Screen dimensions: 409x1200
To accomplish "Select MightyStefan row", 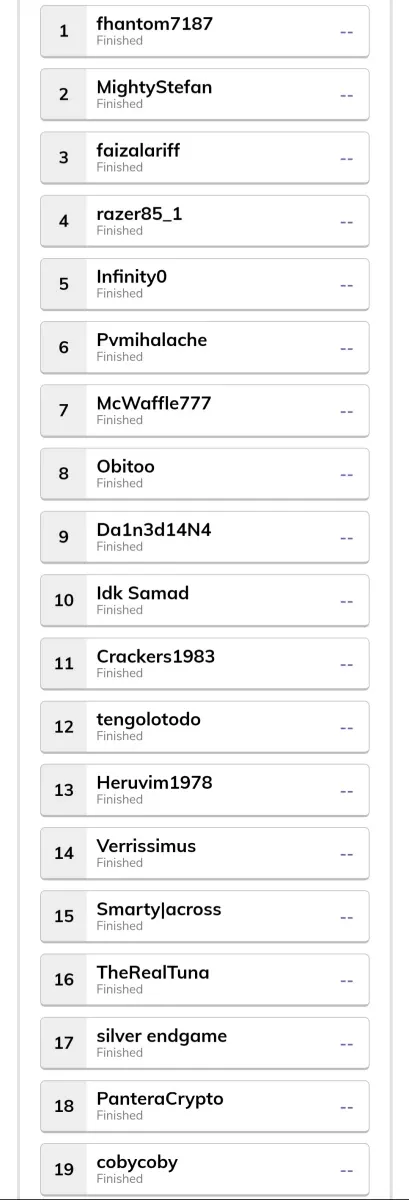I will pyautogui.click(x=205, y=94).
